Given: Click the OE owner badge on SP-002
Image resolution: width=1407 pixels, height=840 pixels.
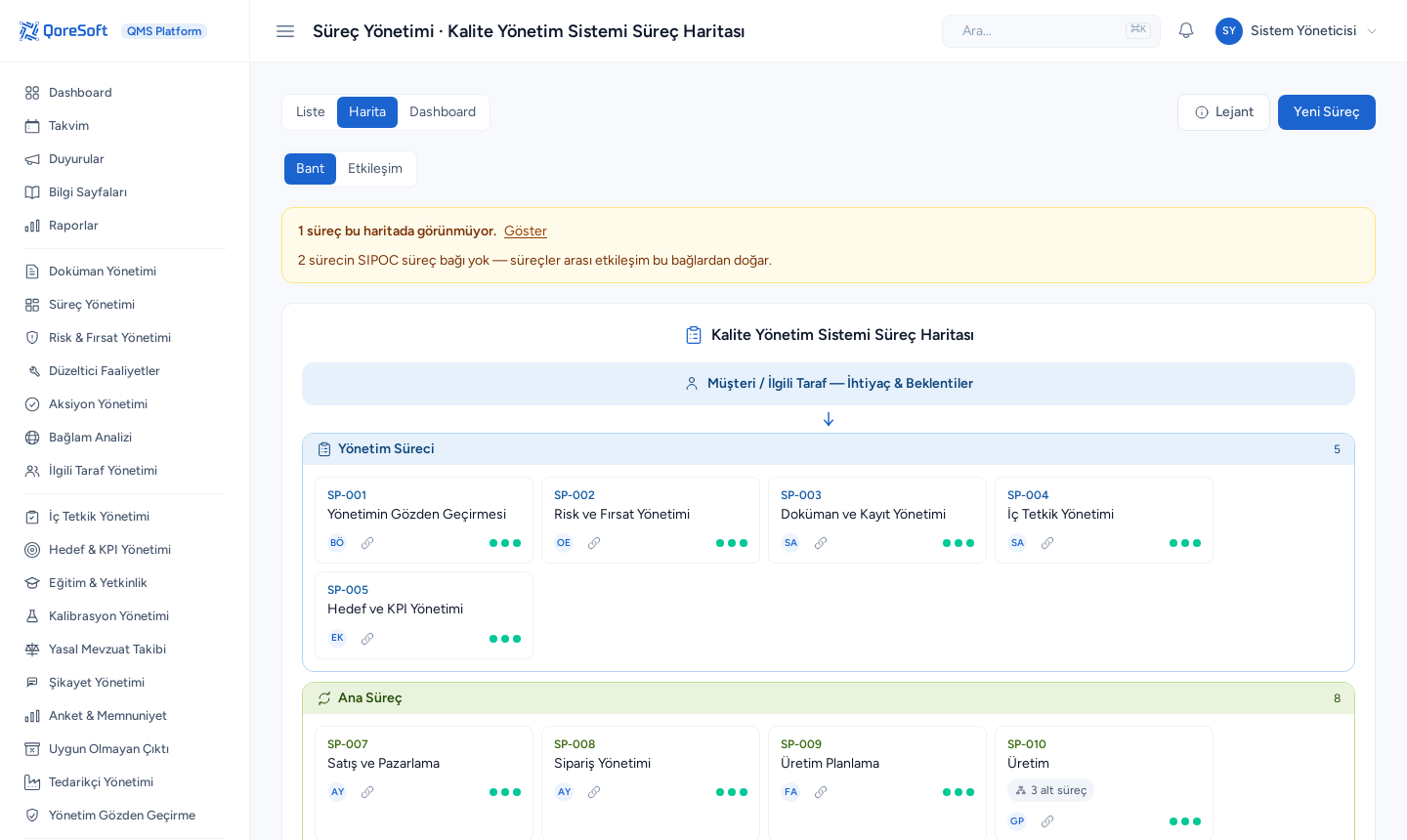Looking at the screenshot, I should [564, 543].
